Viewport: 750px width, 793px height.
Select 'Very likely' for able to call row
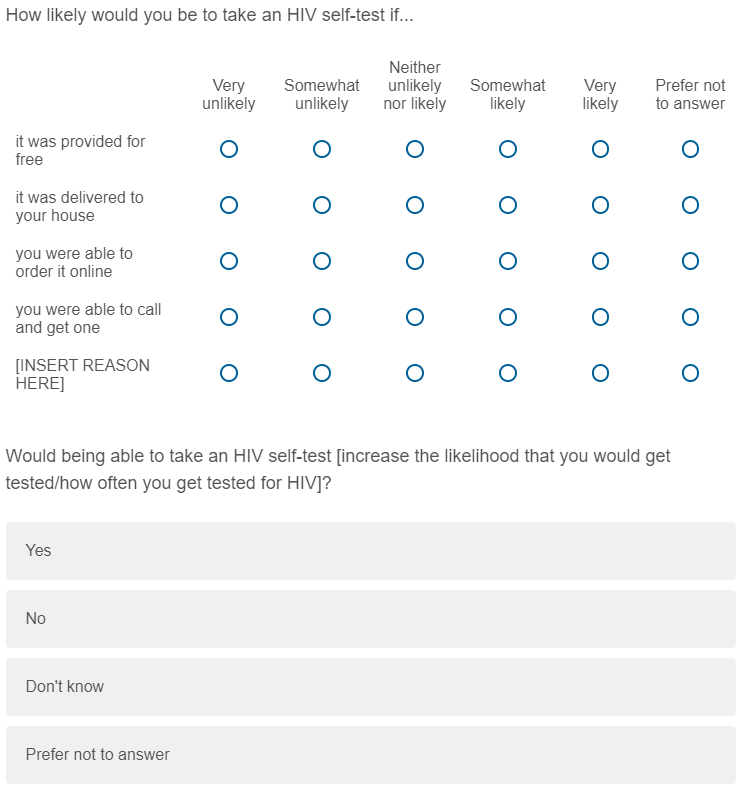(x=600, y=317)
